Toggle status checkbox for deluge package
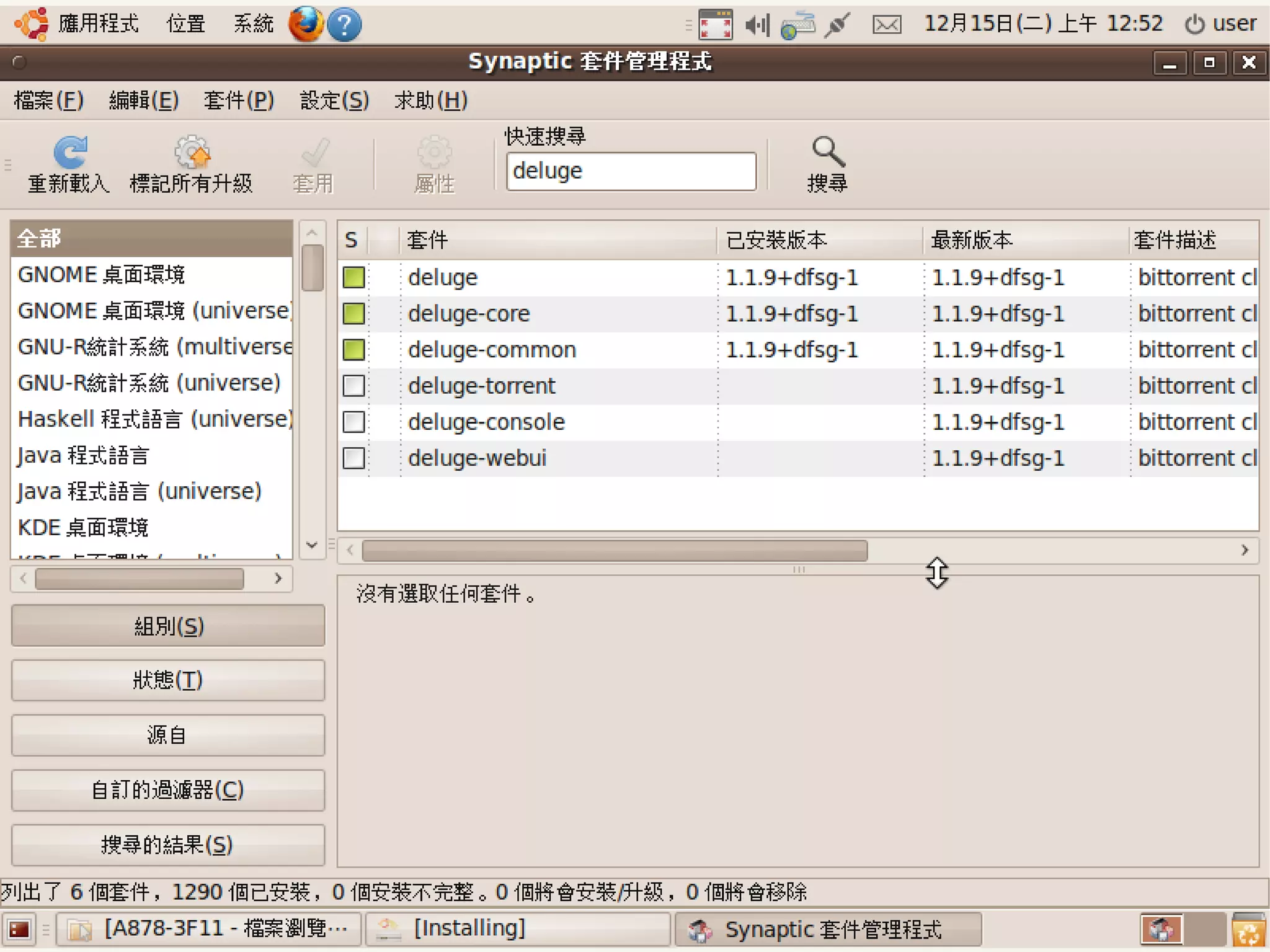Viewport: 1270px width, 952px height. point(354,277)
